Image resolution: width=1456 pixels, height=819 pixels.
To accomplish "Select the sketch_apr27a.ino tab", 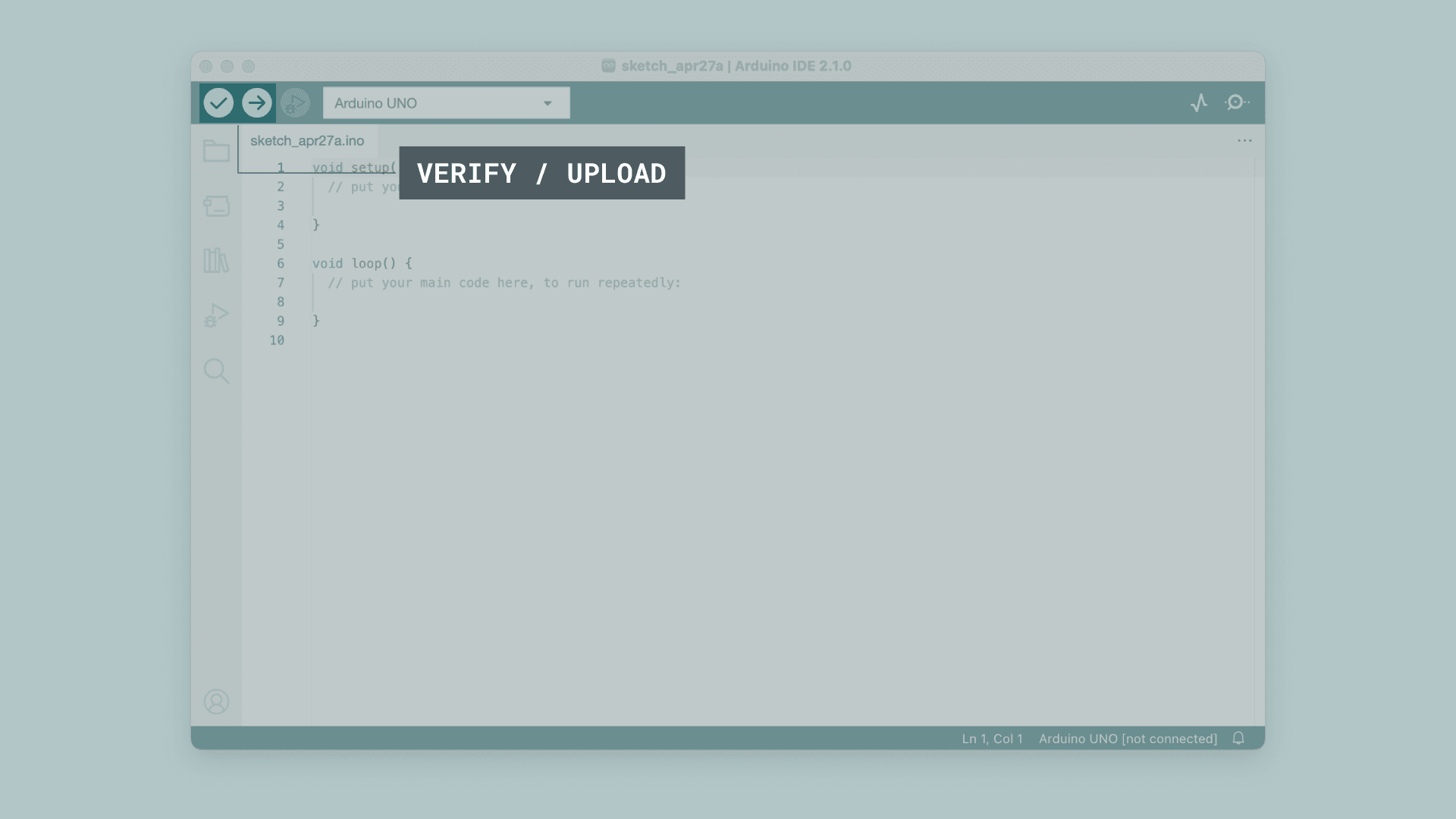I will click(x=307, y=141).
